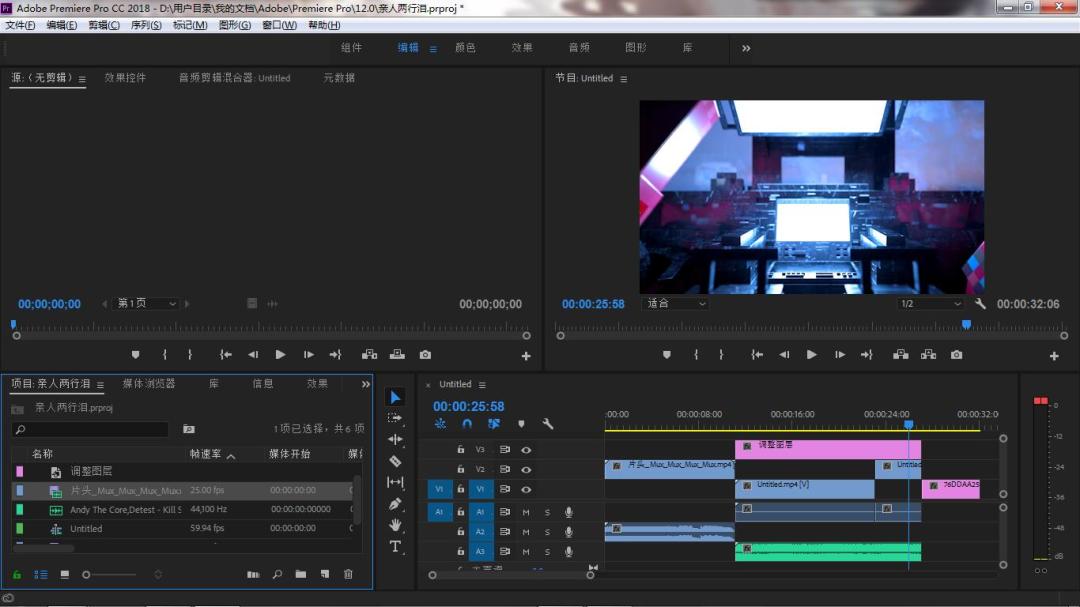Expand hidden workspaces with double chevron
The image size is (1080, 607).
pos(746,48)
